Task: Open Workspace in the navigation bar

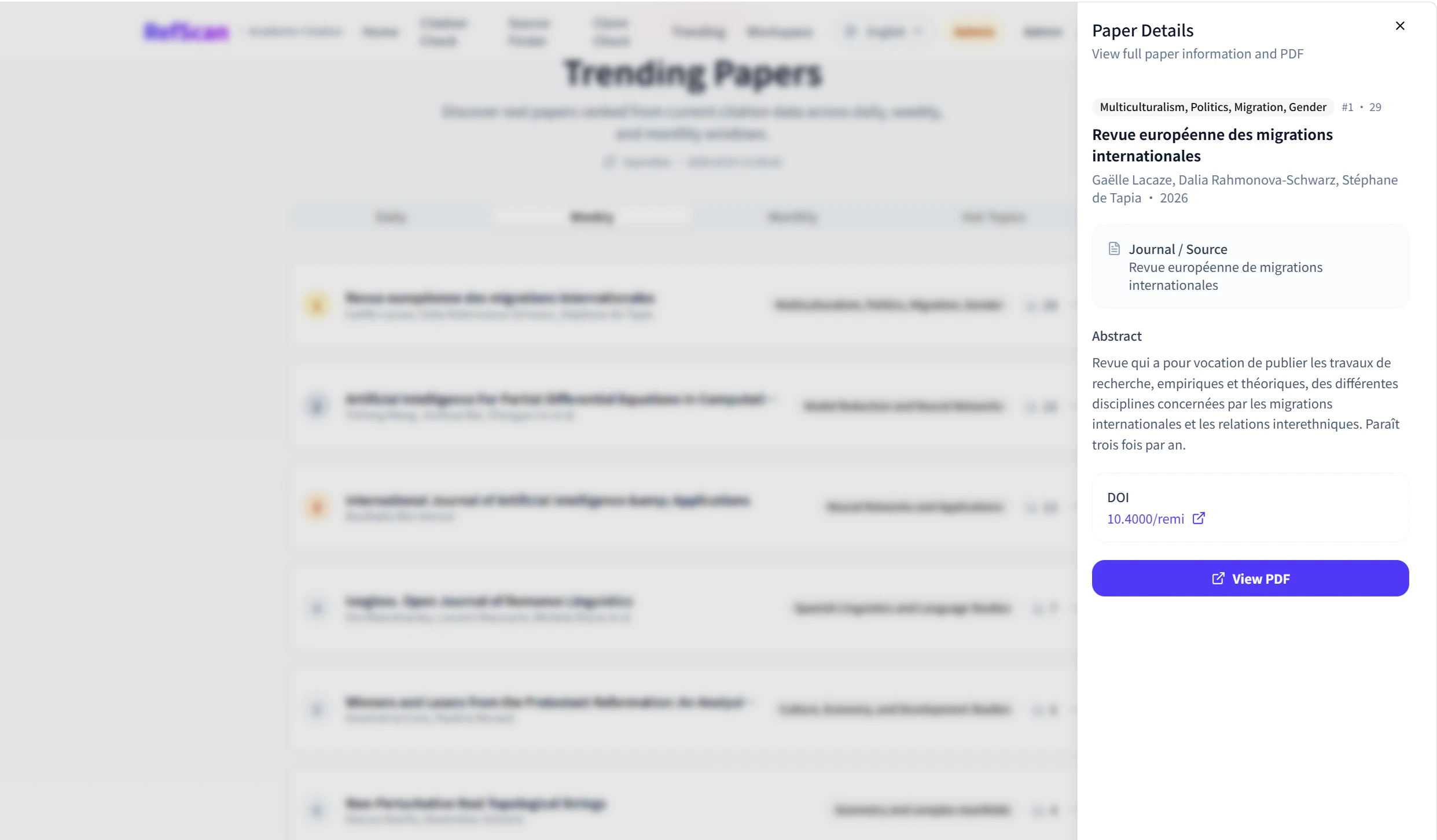Action: coord(780,32)
